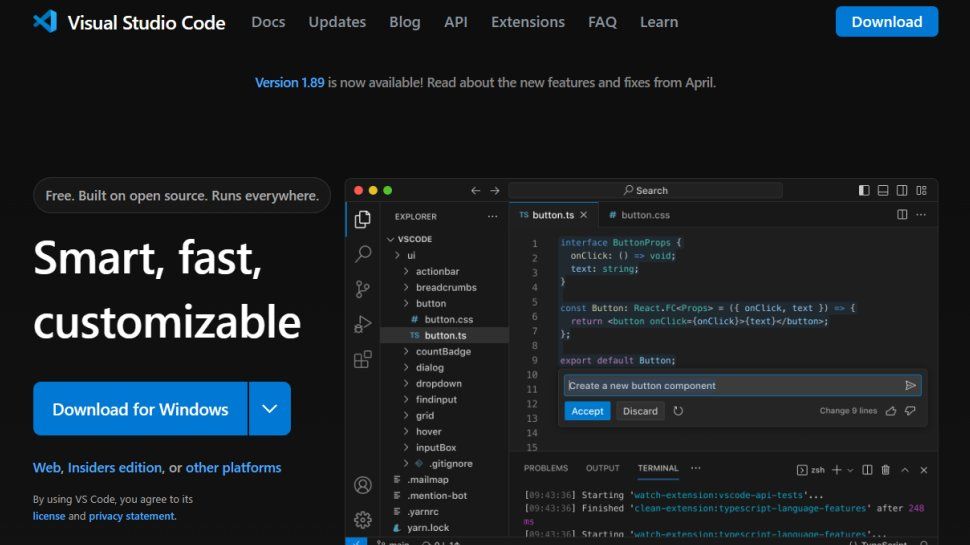Click the Visual Studio Code logo icon
The width and height of the screenshot is (970, 545).
(x=45, y=22)
